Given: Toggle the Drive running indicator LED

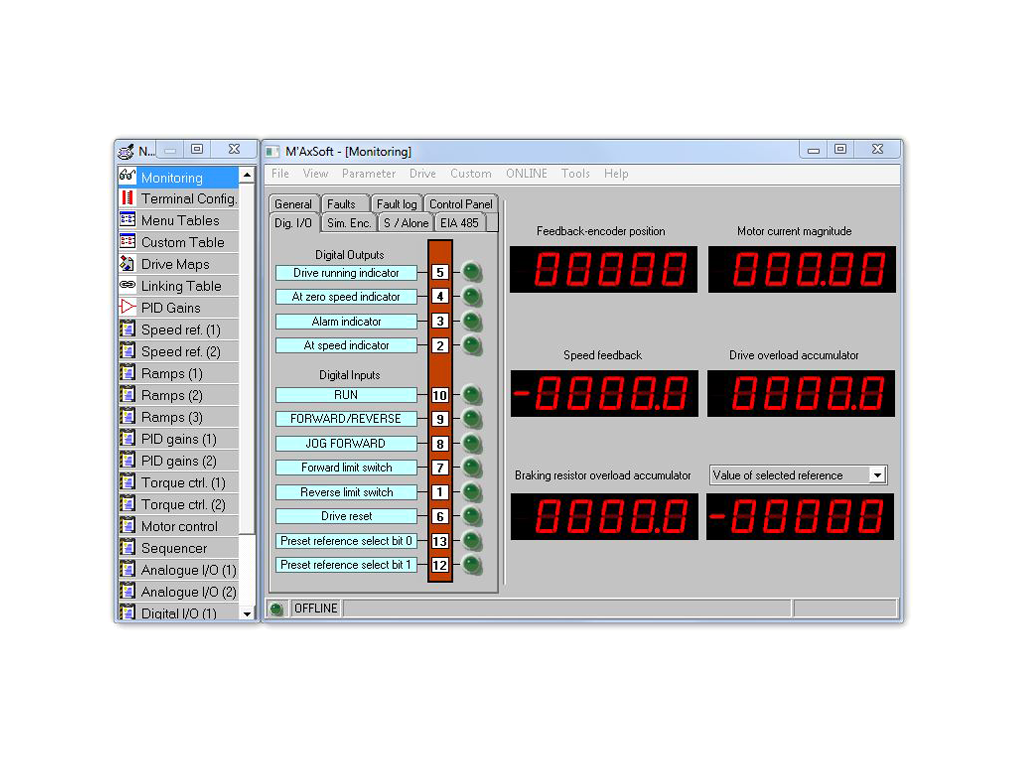Looking at the screenshot, I should coord(471,272).
